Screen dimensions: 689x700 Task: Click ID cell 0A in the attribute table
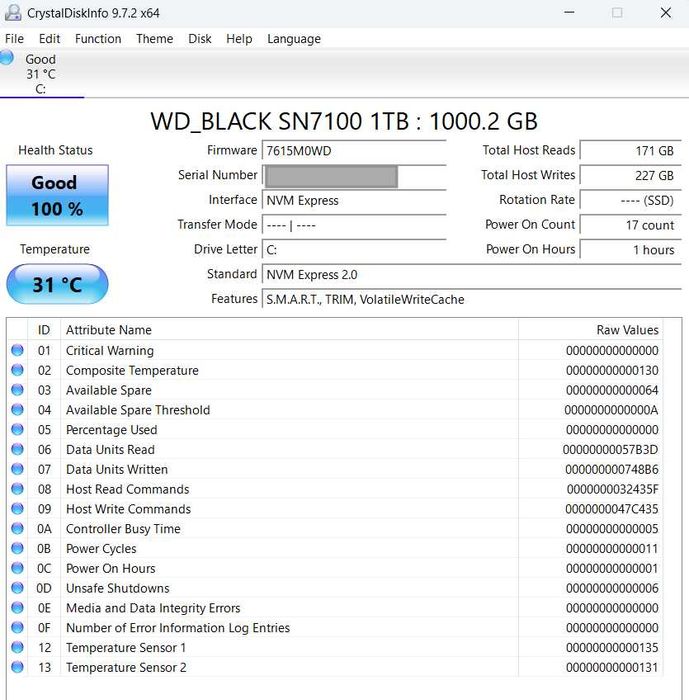click(x=44, y=529)
